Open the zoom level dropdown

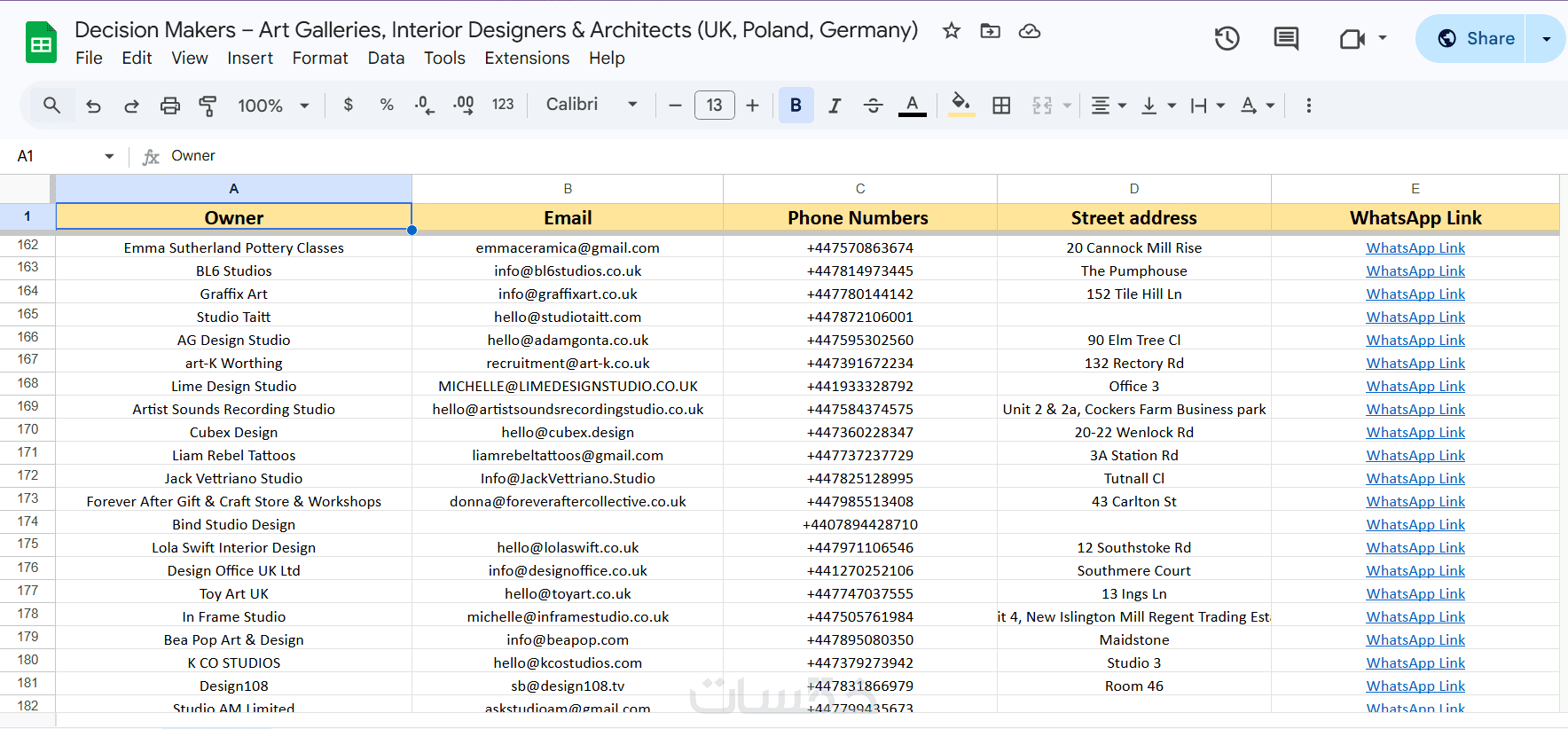pos(273,106)
